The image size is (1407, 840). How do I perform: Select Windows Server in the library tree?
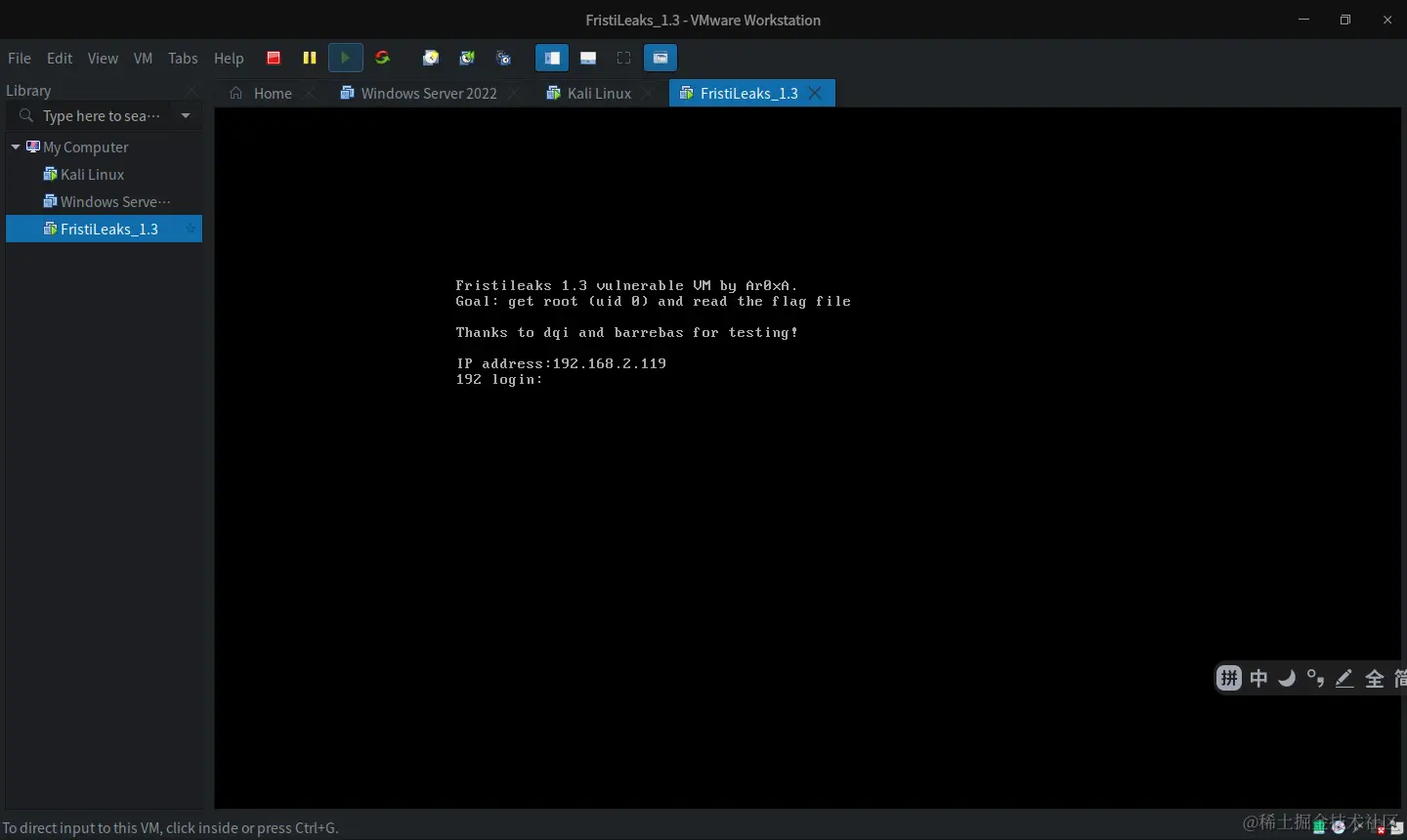pyautogui.click(x=115, y=201)
